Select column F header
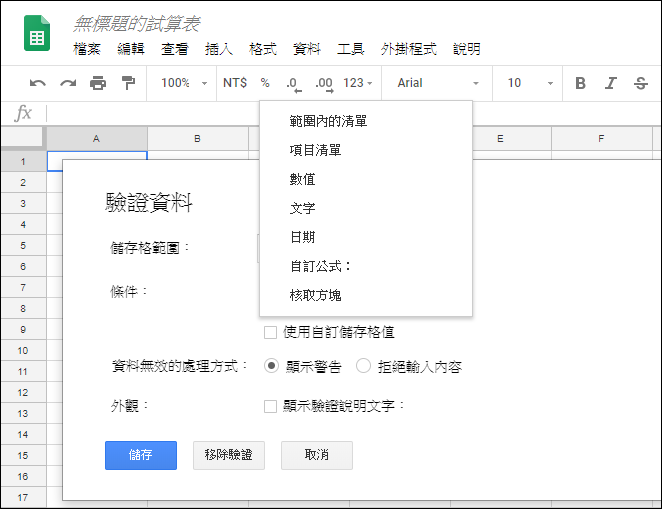 601,138
